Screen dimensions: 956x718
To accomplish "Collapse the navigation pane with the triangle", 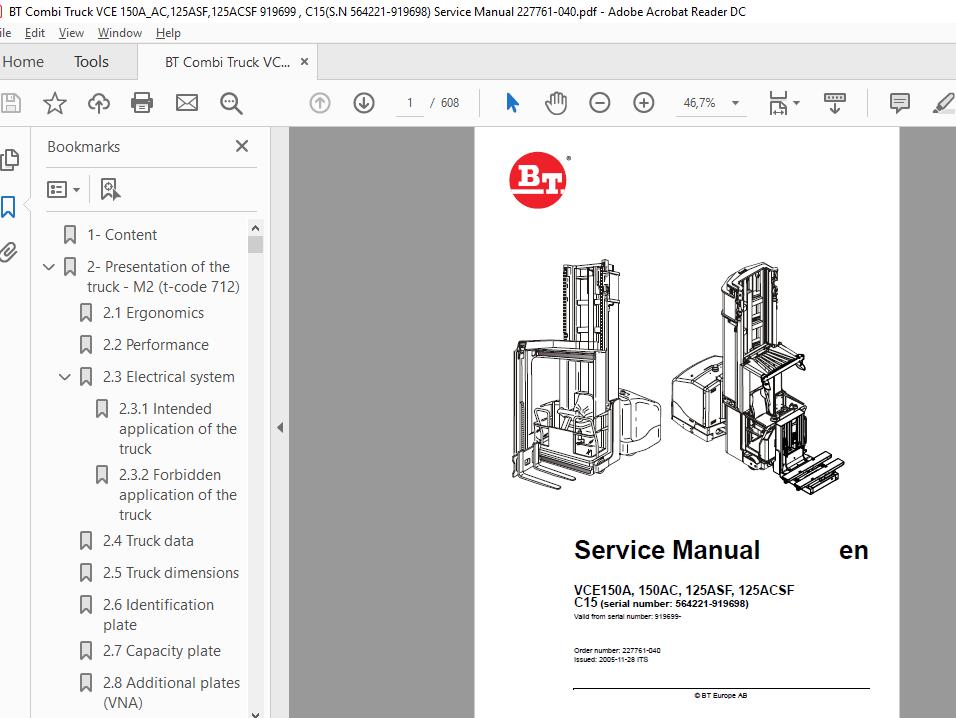I will [280, 427].
